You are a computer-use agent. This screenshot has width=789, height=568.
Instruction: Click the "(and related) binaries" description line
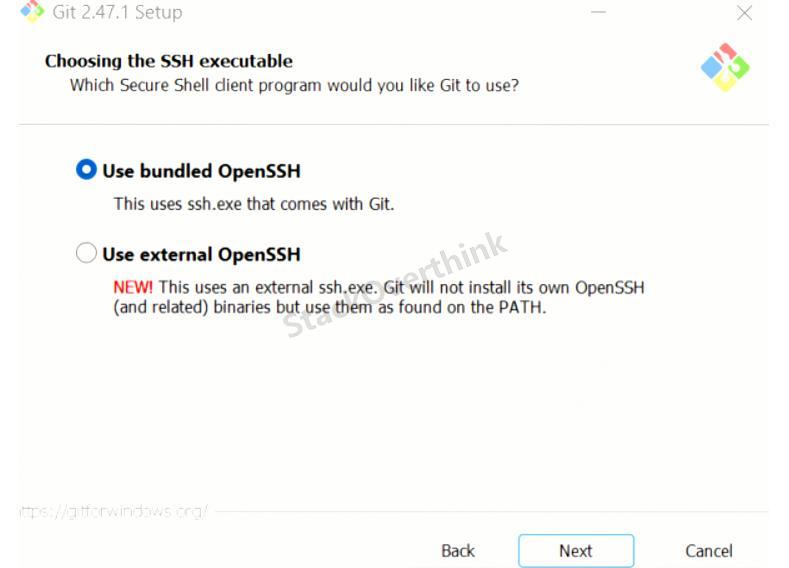tap(330, 307)
